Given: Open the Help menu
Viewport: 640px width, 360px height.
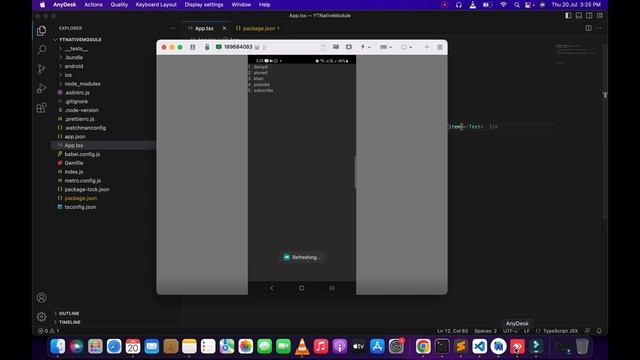Looking at the screenshot, I should pyautogui.click(x=264, y=4).
